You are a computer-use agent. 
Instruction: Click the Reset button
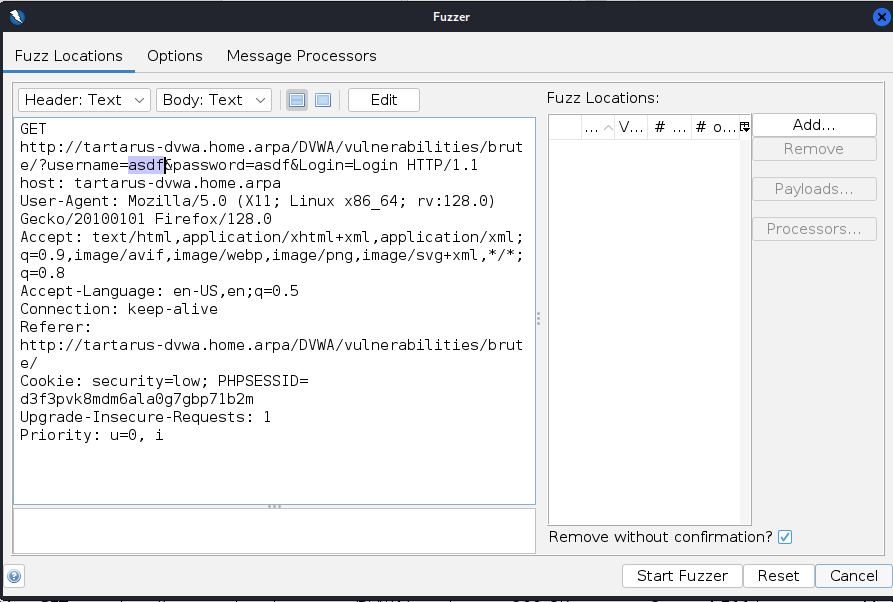778,576
